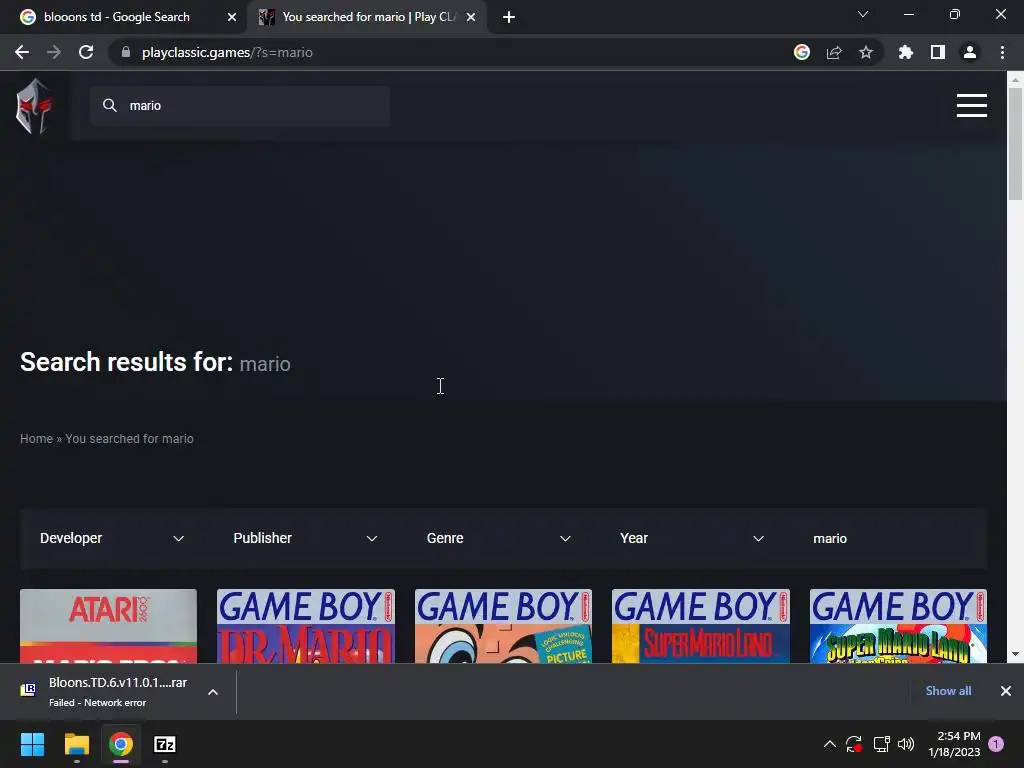
Task: Expand the Publisher filter dropdown
Action: click(x=305, y=538)
